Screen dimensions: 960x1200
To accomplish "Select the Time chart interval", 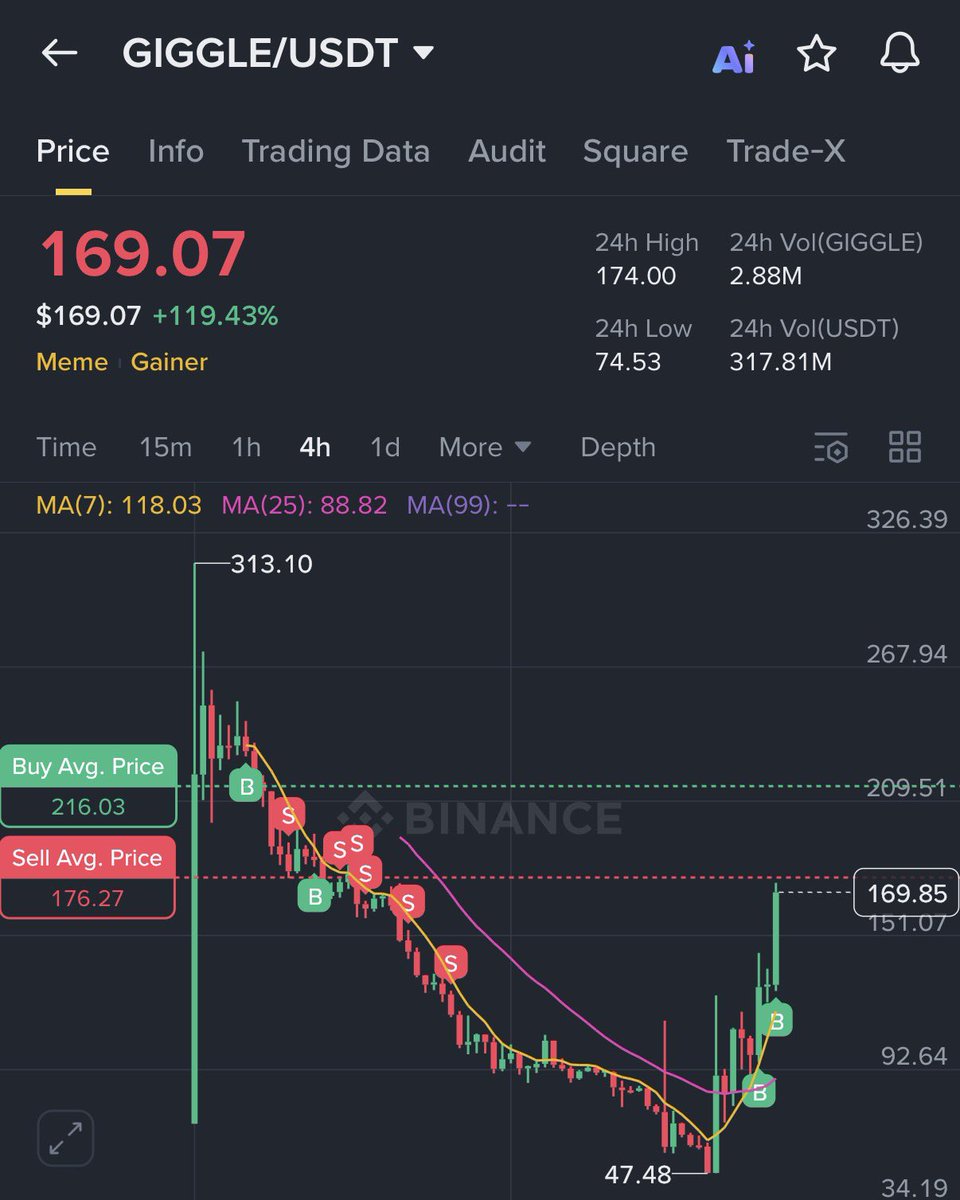I will coord(66,447).
